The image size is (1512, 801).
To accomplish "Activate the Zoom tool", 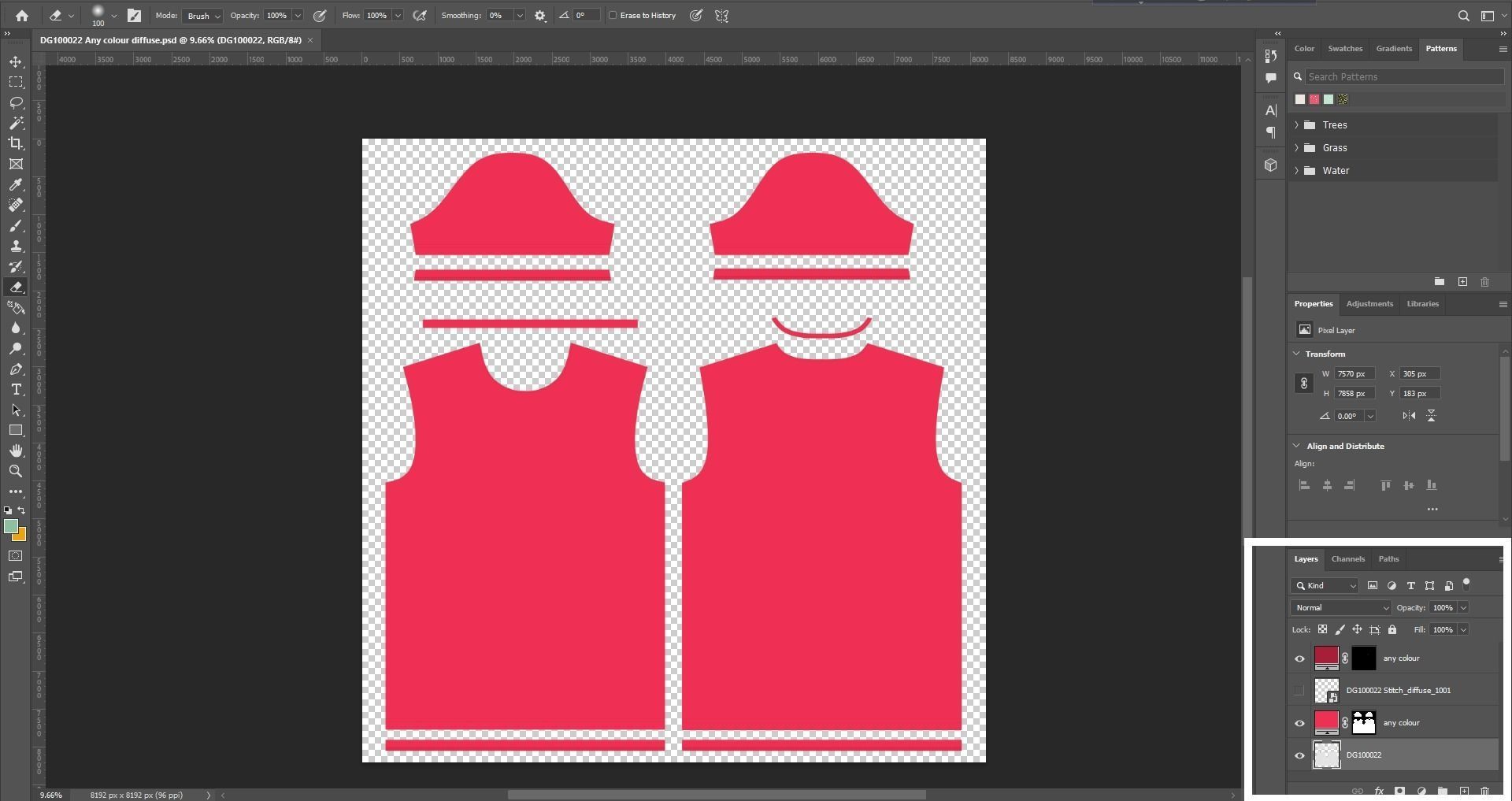I will tap(16, 471).
